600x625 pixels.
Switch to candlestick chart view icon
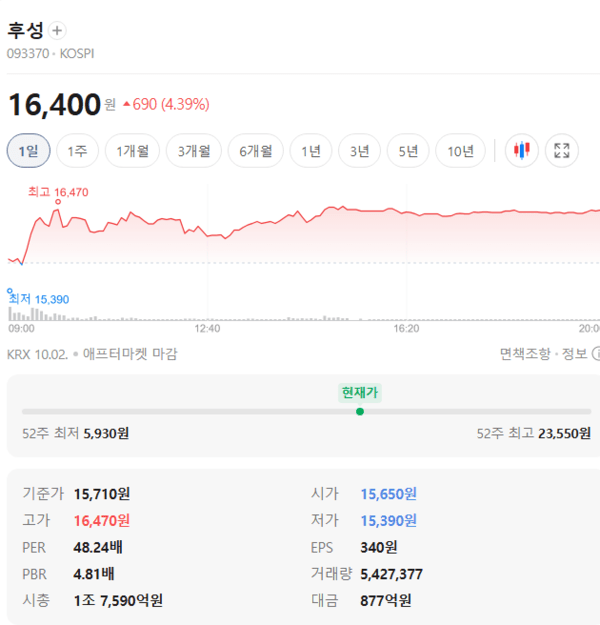pyautogui.click(x=521, y=151)
